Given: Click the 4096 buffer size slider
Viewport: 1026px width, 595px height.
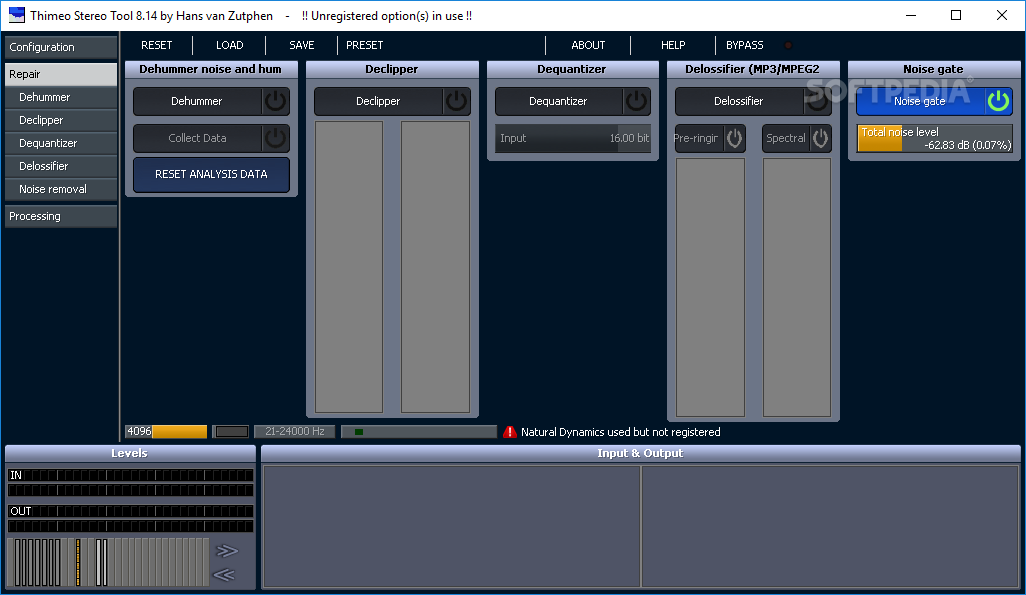Looking at the screenshot, I should [x=166, y=431].
